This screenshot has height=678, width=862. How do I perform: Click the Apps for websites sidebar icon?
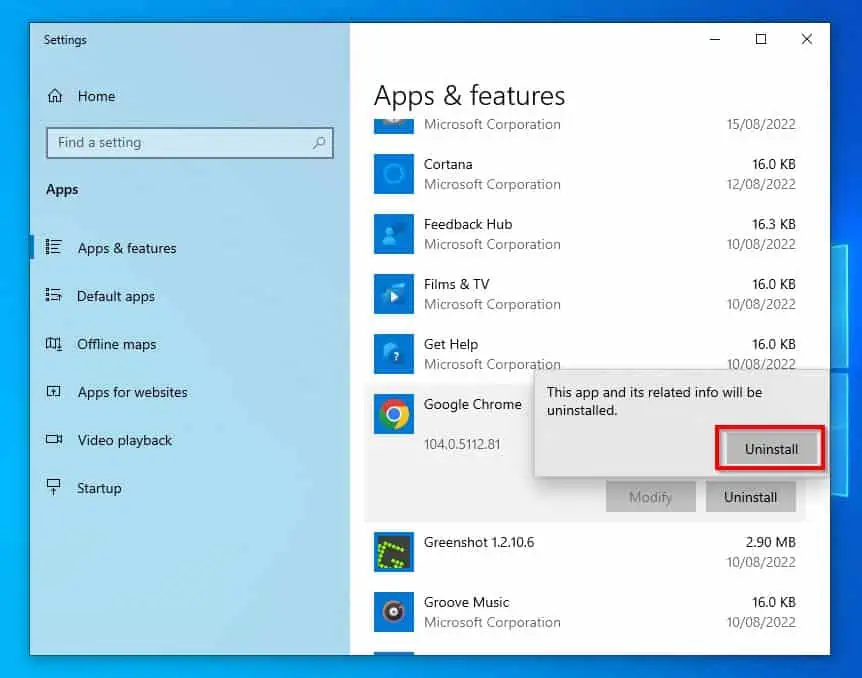pyautogui.click(x=53, y=392)
